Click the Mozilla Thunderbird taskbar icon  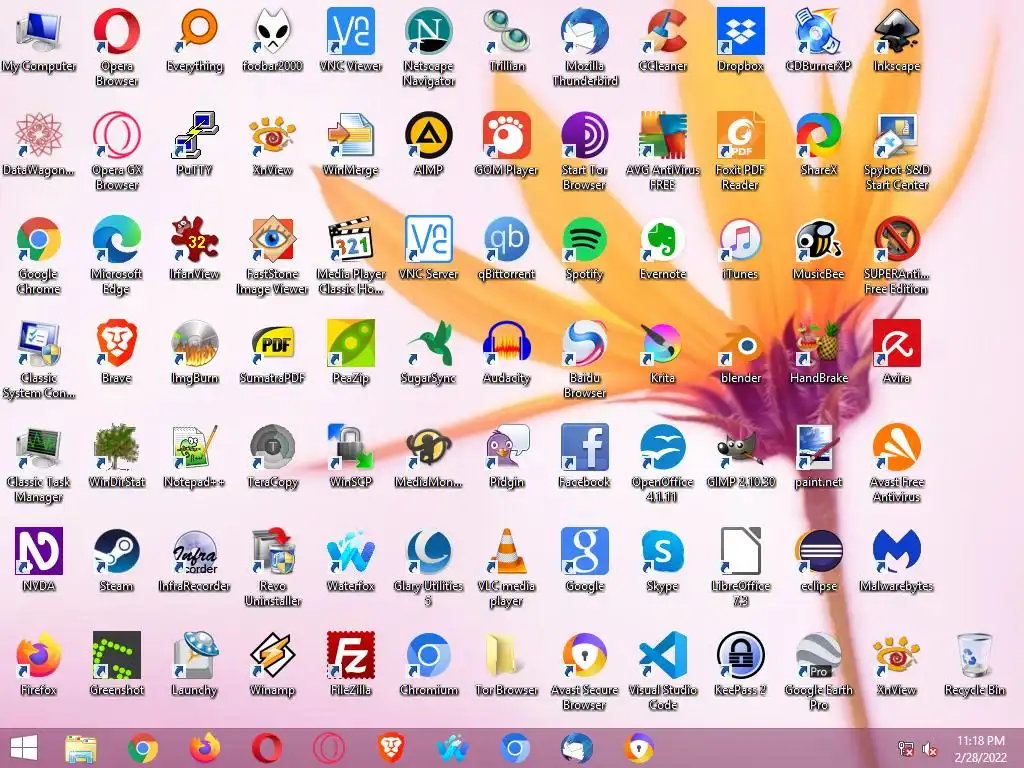coord(576,748)
